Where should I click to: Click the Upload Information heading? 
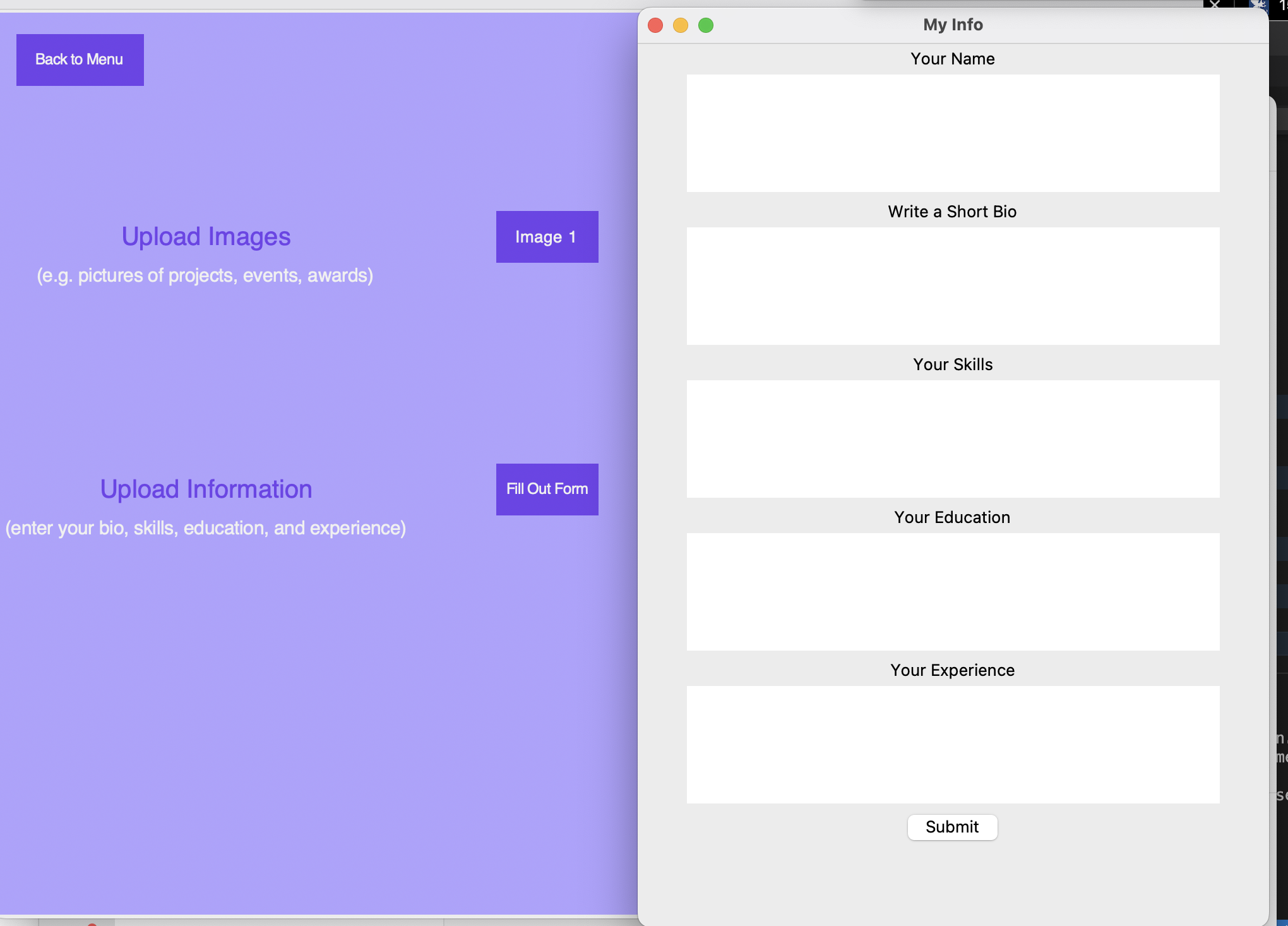coord(206,490)
